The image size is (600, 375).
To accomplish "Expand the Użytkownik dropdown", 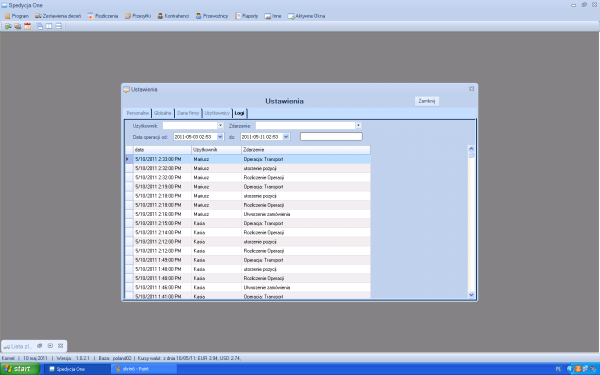I will 220,126.
